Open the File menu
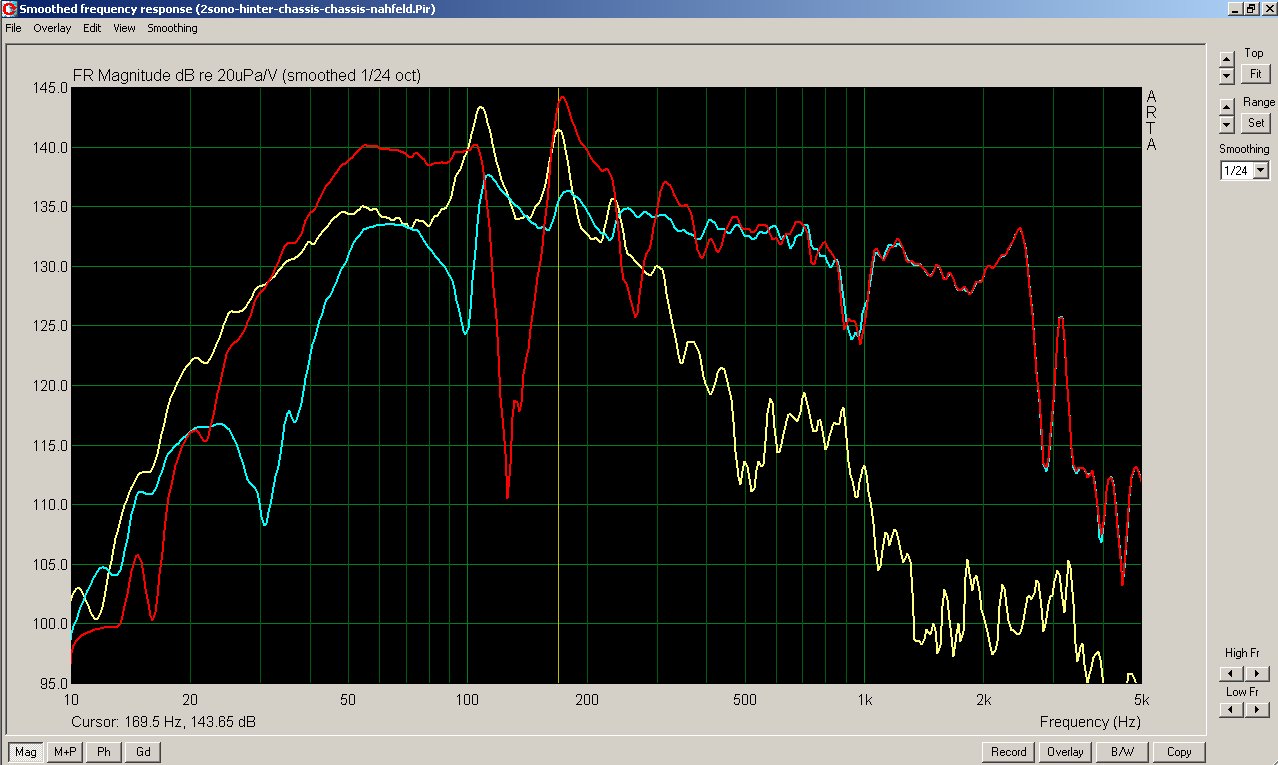The height and width of the screenshot is (765, 1278). click(x=13, y=28)
